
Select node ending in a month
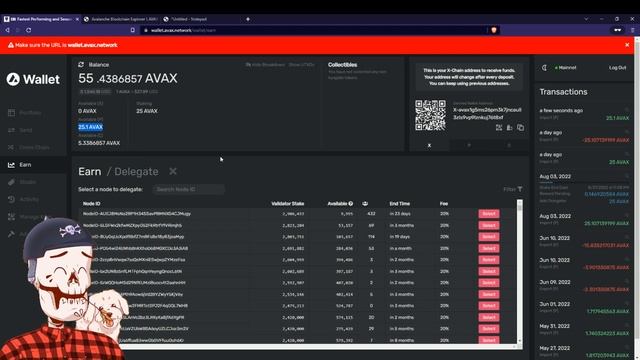click(489, 248)
